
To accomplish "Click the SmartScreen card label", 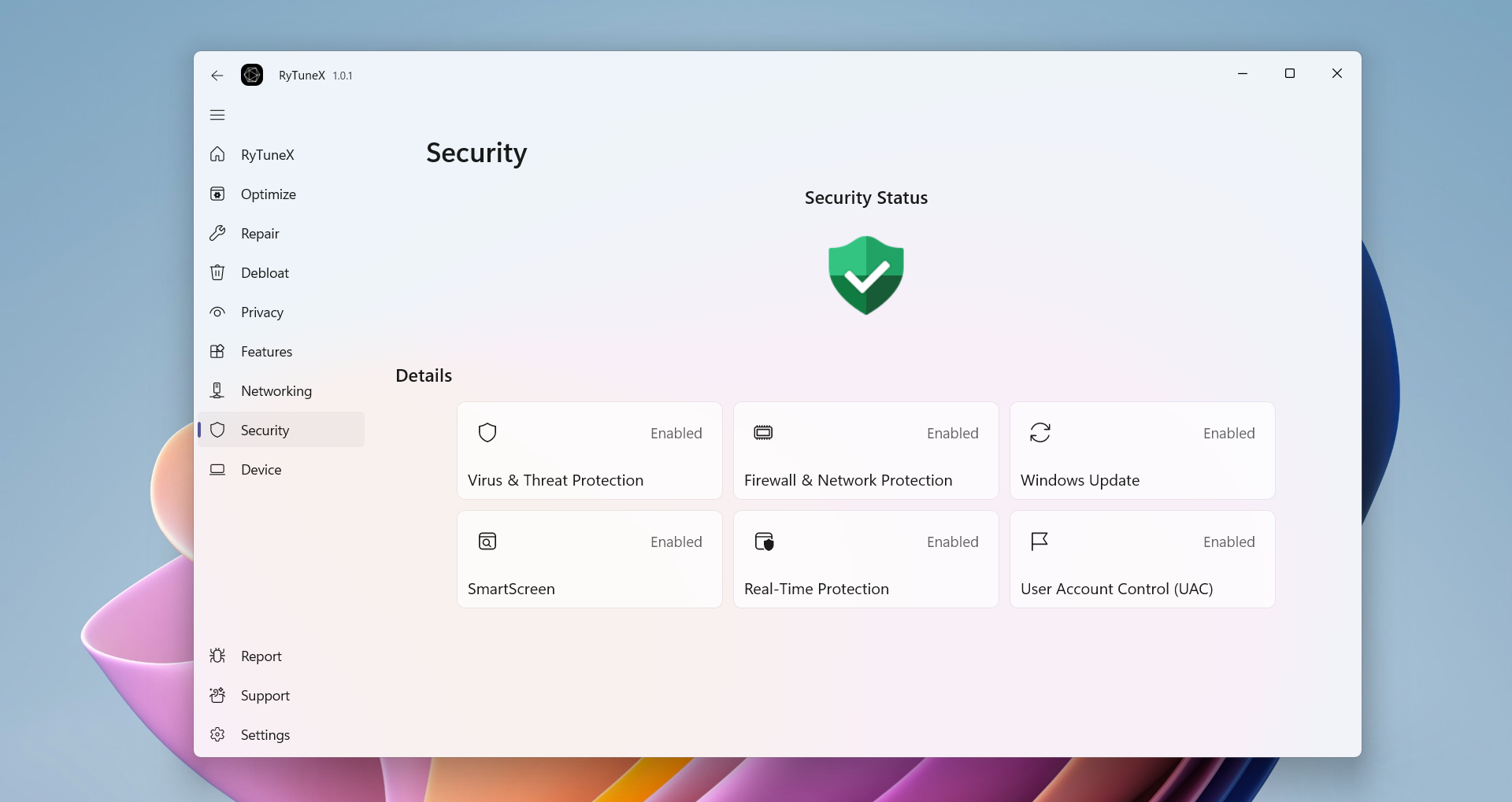I will 511,589.
